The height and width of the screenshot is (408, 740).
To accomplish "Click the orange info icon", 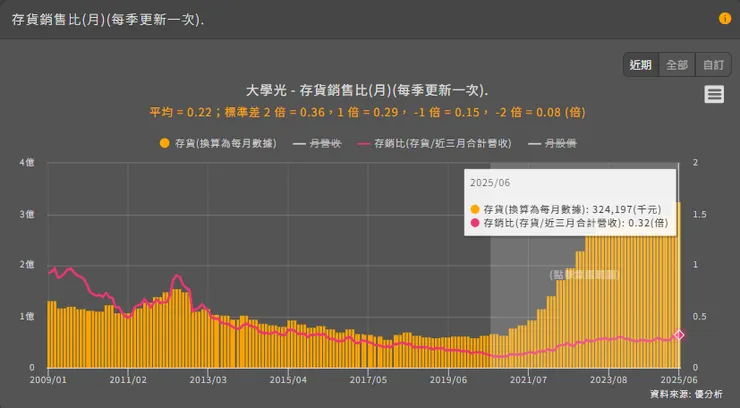I will (724, 18).
